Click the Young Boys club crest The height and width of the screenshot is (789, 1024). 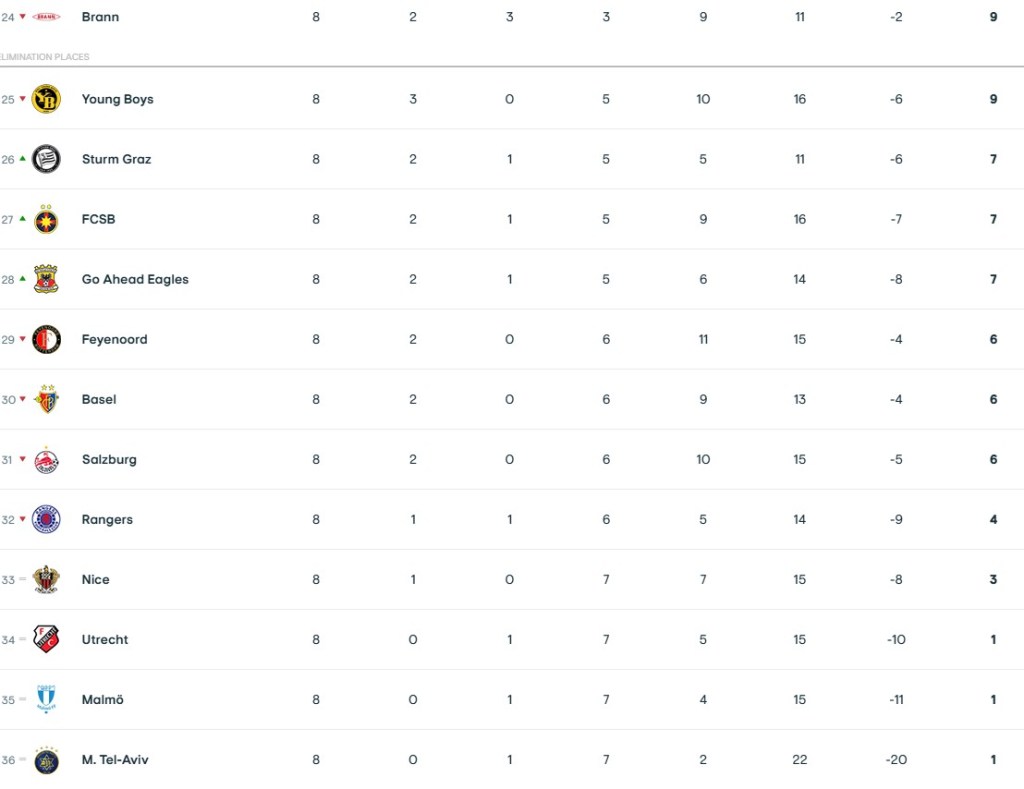(46, 99)
